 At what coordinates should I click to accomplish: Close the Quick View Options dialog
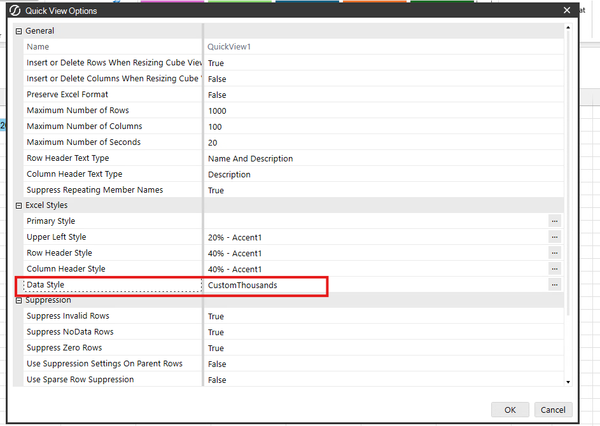pos(567,10)
